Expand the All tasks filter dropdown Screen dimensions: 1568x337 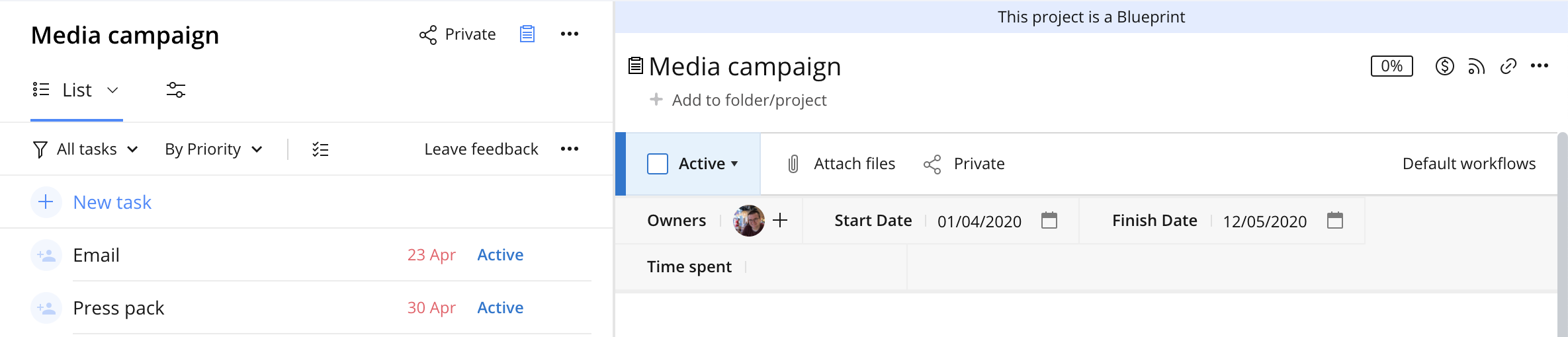click(x=86, y=149)
